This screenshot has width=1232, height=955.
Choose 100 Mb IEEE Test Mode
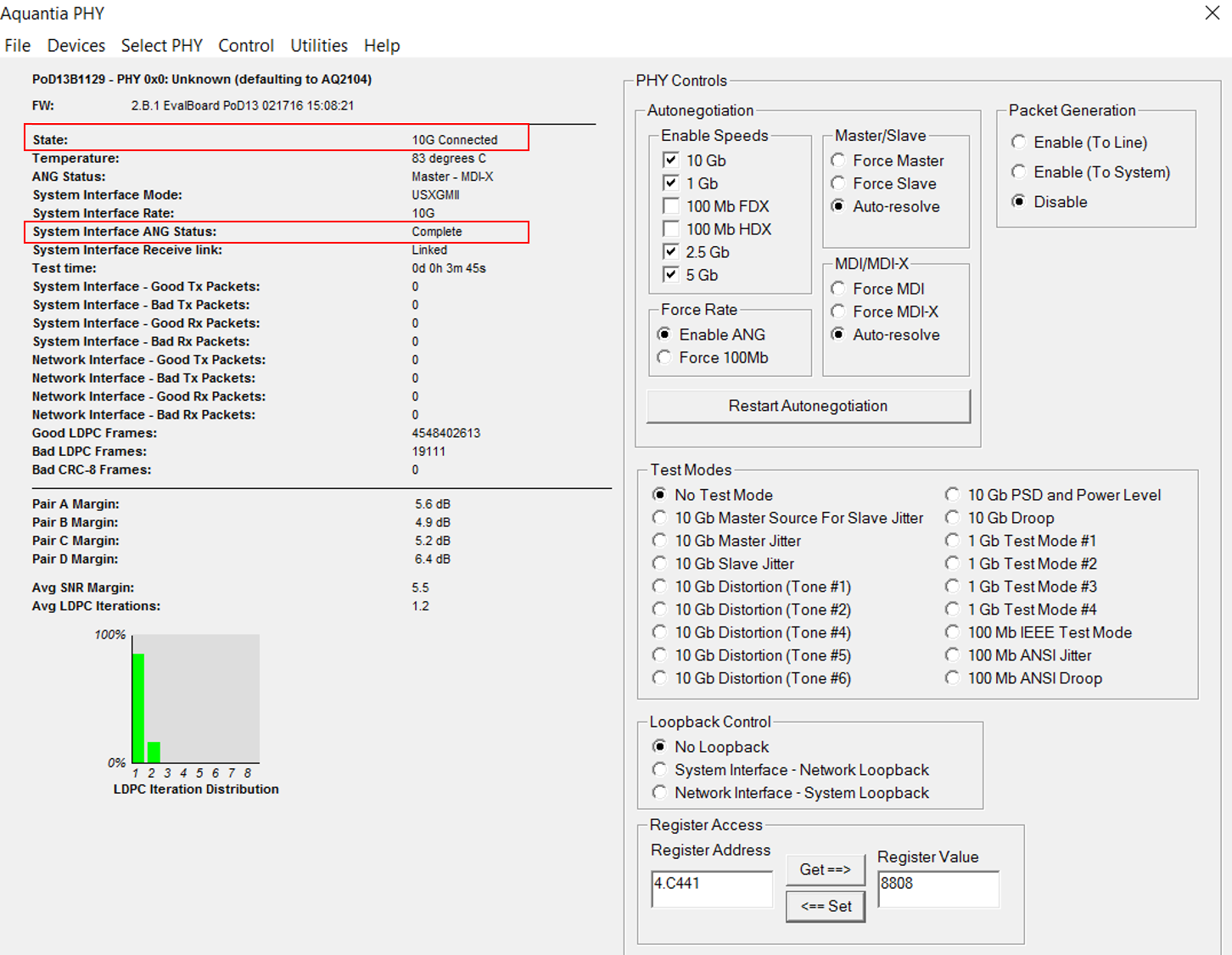(952, 632)
